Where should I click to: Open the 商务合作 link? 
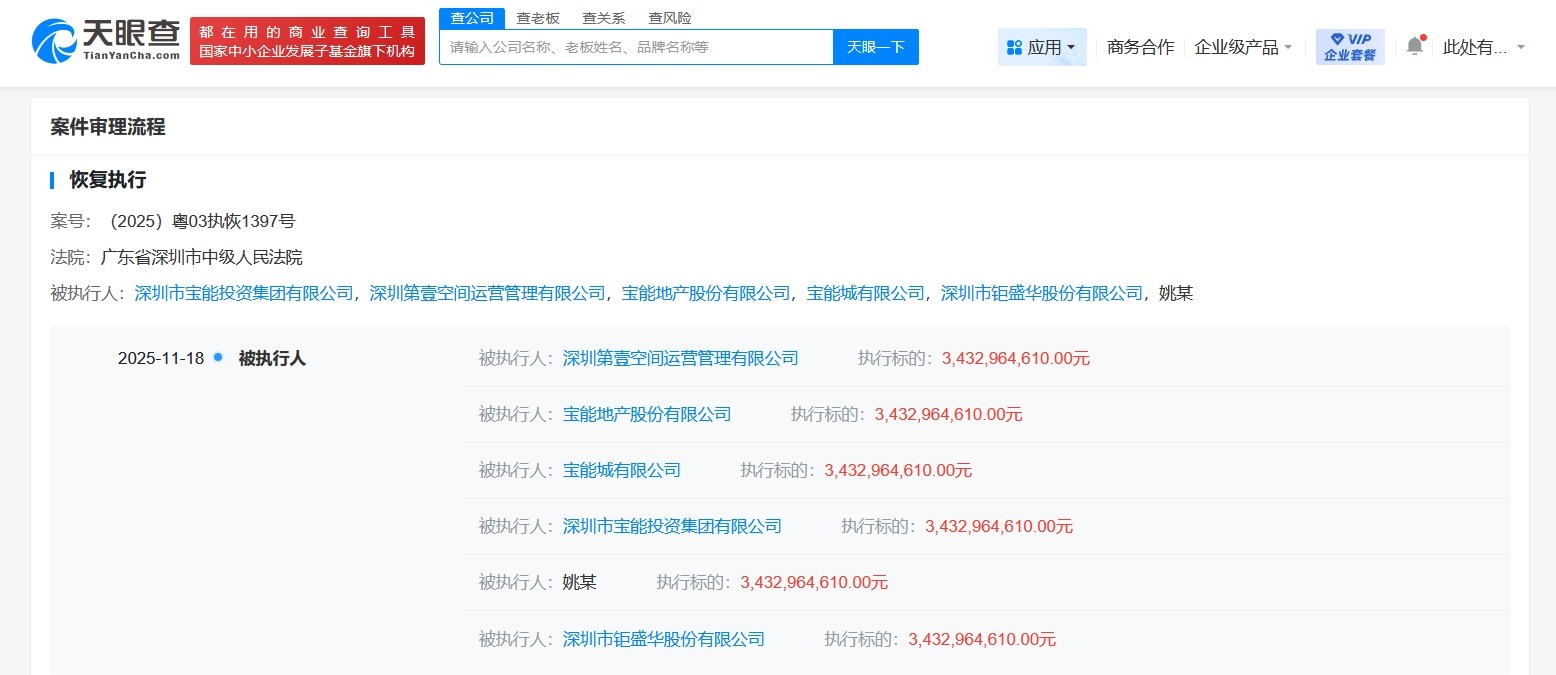point(1139,46)
